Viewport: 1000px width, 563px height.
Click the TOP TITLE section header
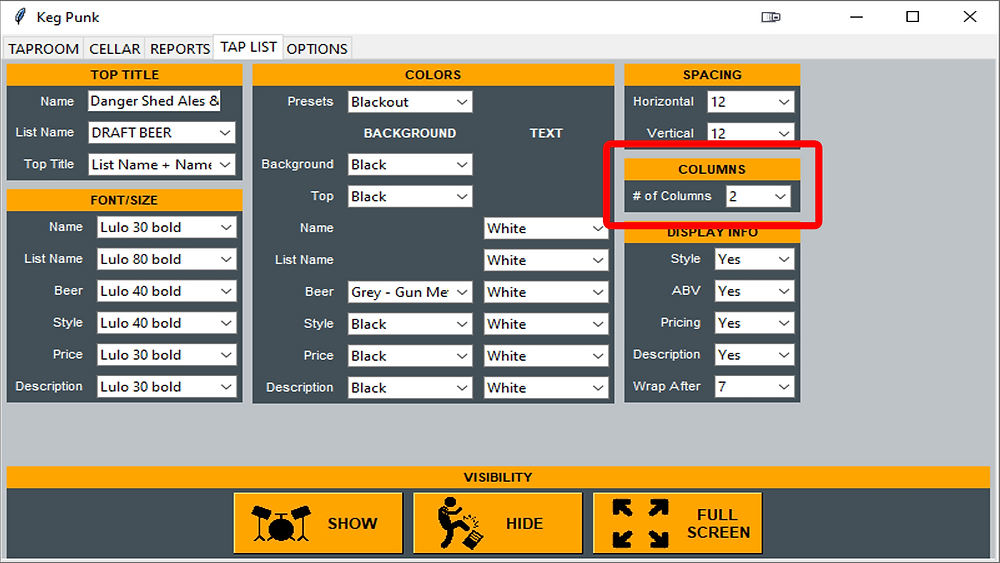click(x=124, y=75)
